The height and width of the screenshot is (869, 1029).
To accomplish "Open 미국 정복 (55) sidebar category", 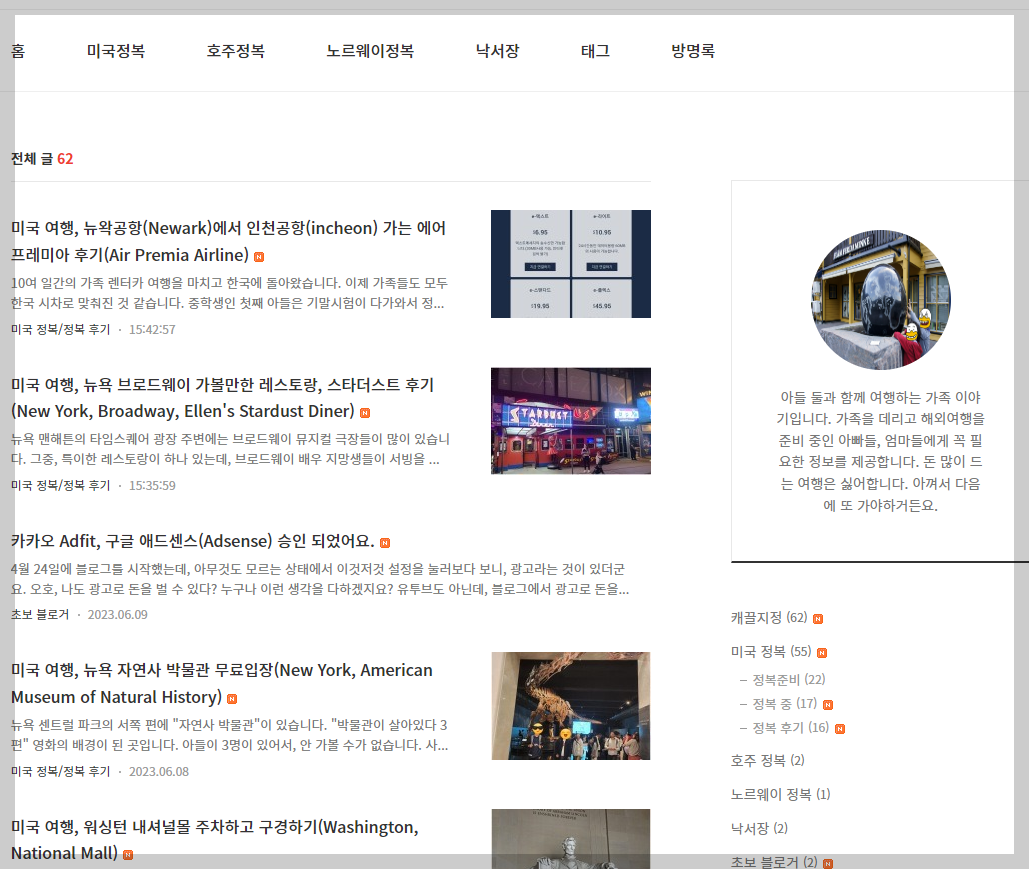I will pyautogui.click(x=771, y=652).
